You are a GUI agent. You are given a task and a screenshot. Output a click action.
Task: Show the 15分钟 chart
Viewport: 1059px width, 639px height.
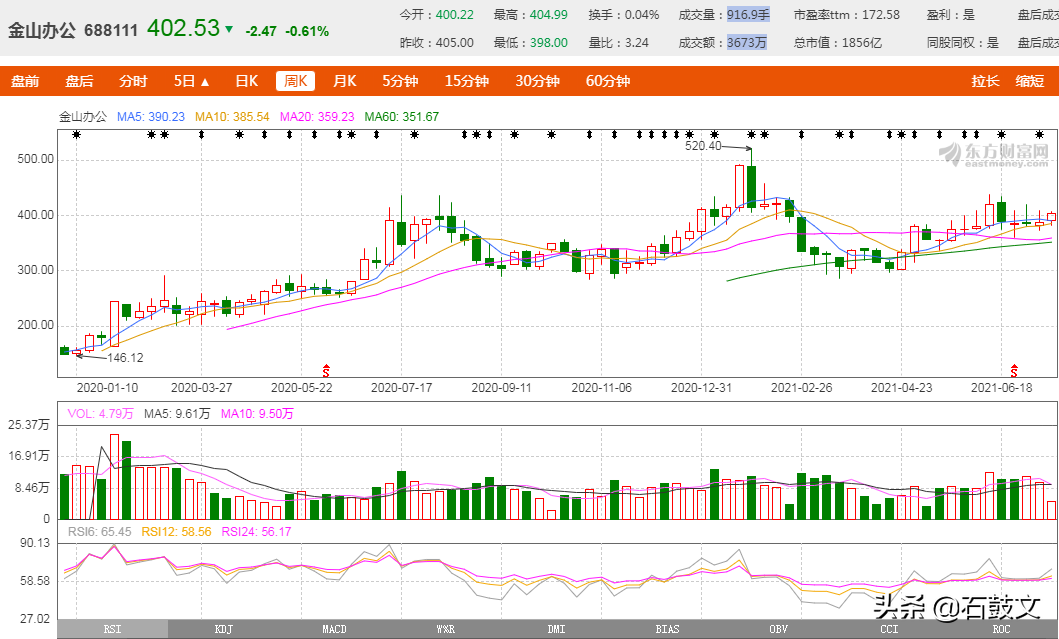(467, 81)
